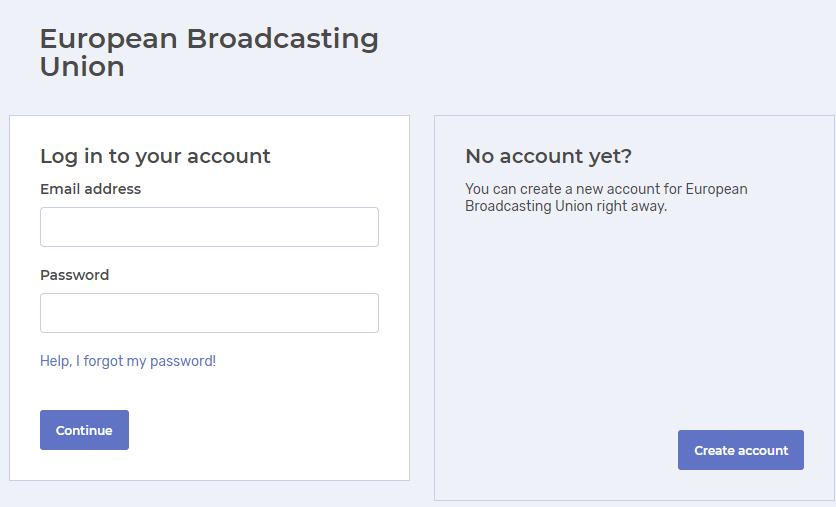Click the word "password!" ending the help link
This screenshot has width=836, height=507.
[x=183, y=361]
